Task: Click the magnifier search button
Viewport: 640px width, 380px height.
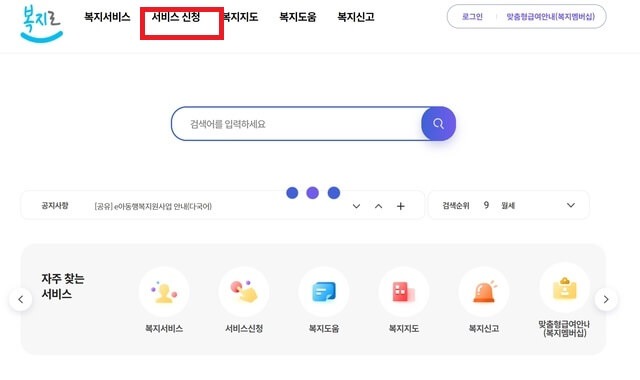Action: (438, 124)
